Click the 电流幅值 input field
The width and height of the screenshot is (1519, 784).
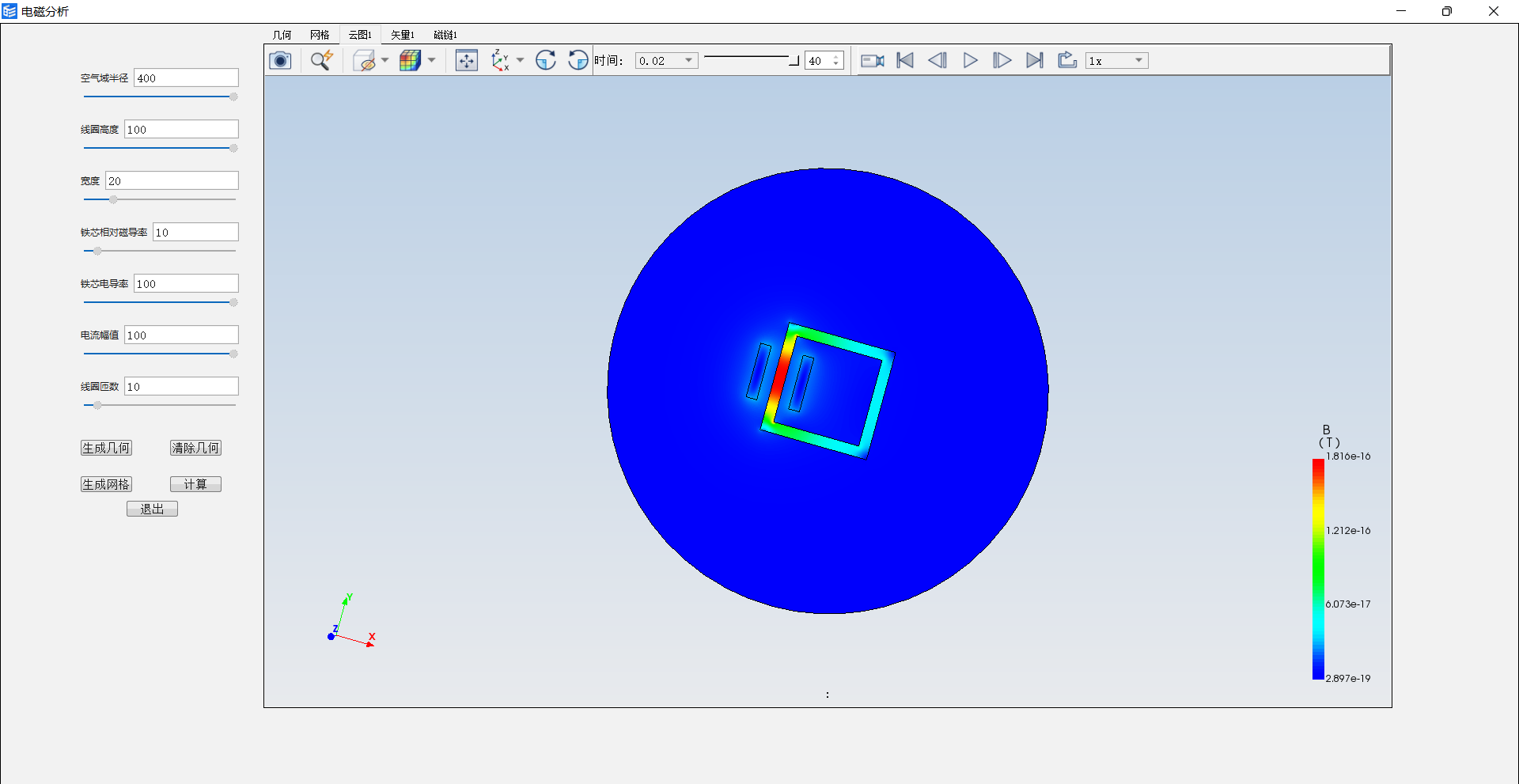coord(181,335)
